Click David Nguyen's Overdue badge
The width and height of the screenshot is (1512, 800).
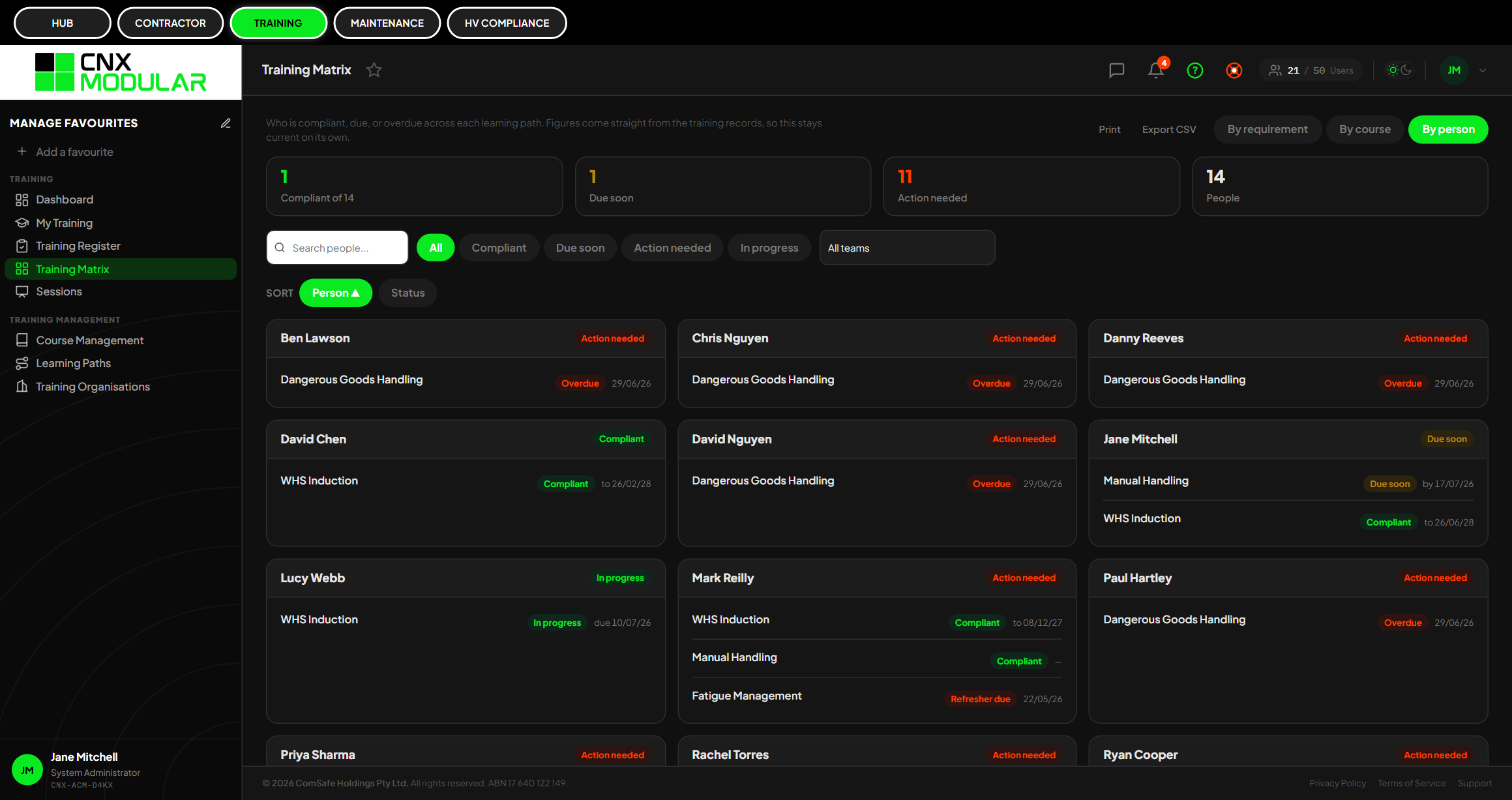(x=991, y=484)
